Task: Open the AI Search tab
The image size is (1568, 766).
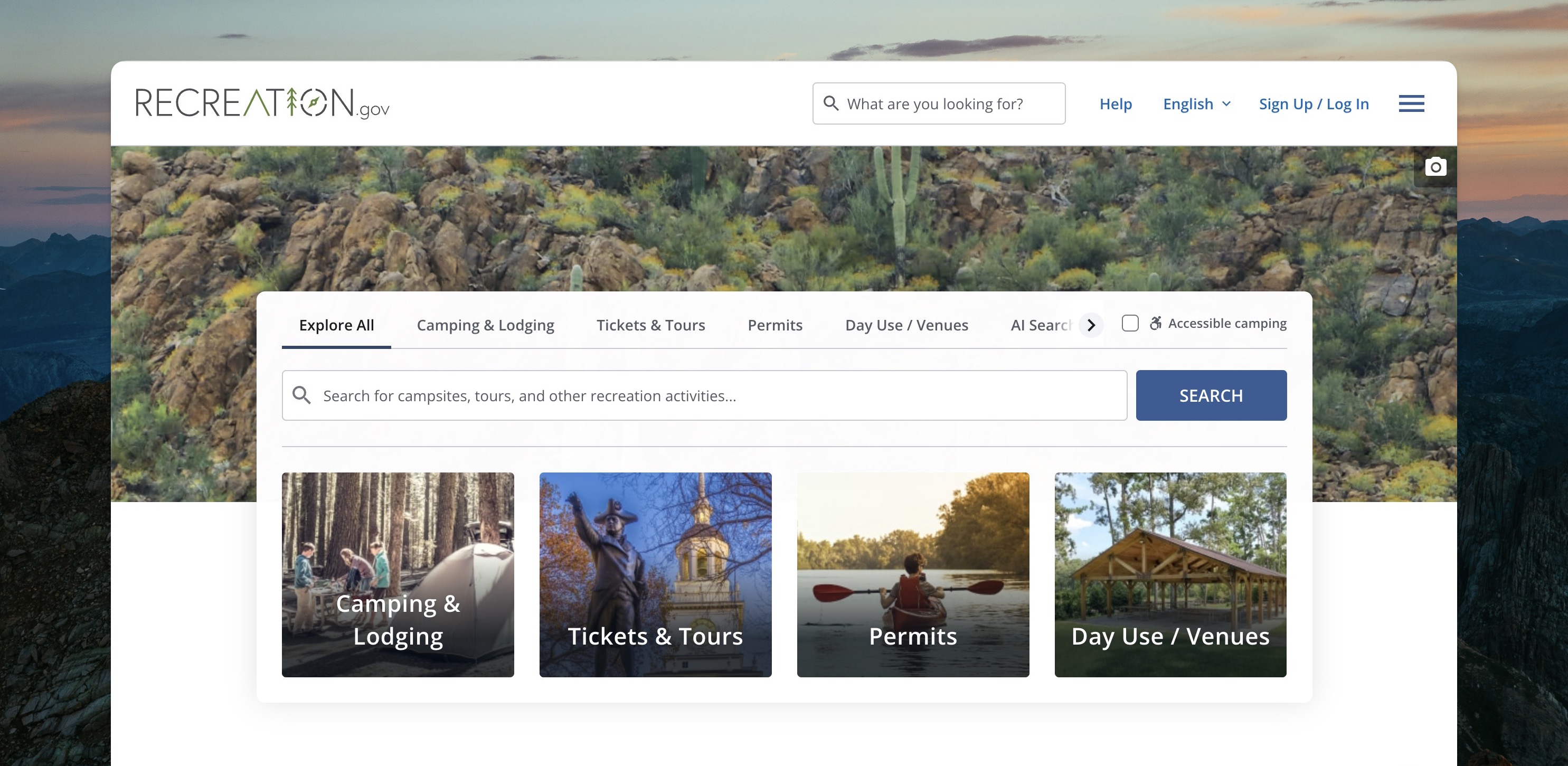Action: pos(1040,325)
